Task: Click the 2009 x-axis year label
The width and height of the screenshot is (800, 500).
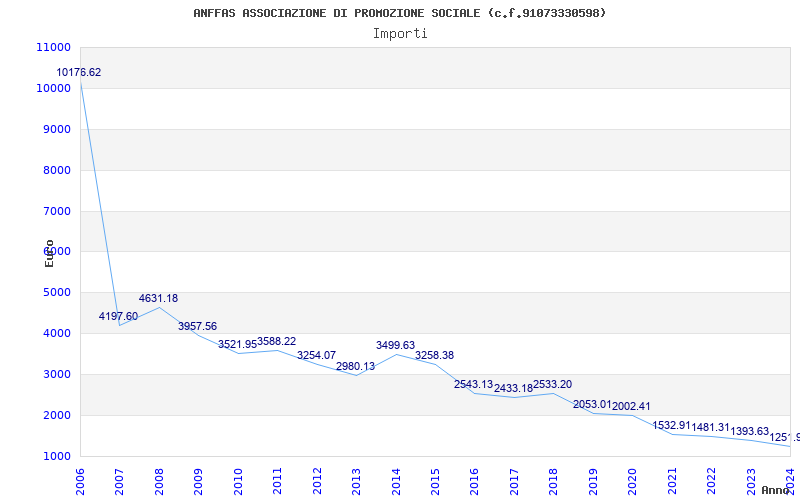Action: [198, 481]
